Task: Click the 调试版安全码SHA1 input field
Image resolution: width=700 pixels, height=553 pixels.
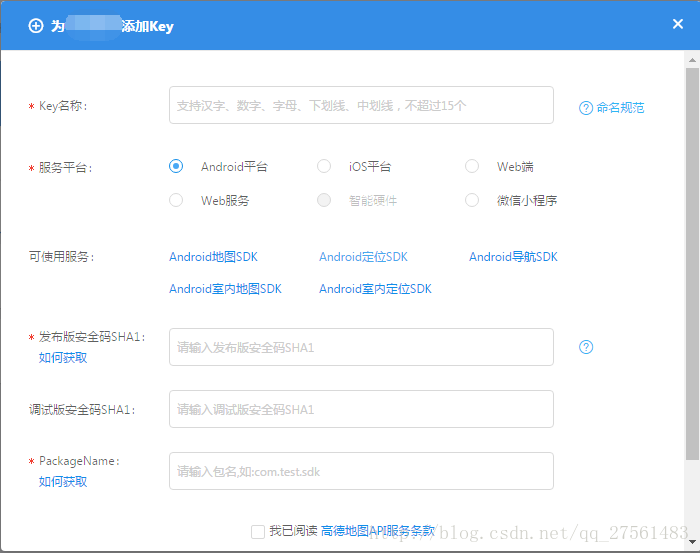Action: [361, 409]
